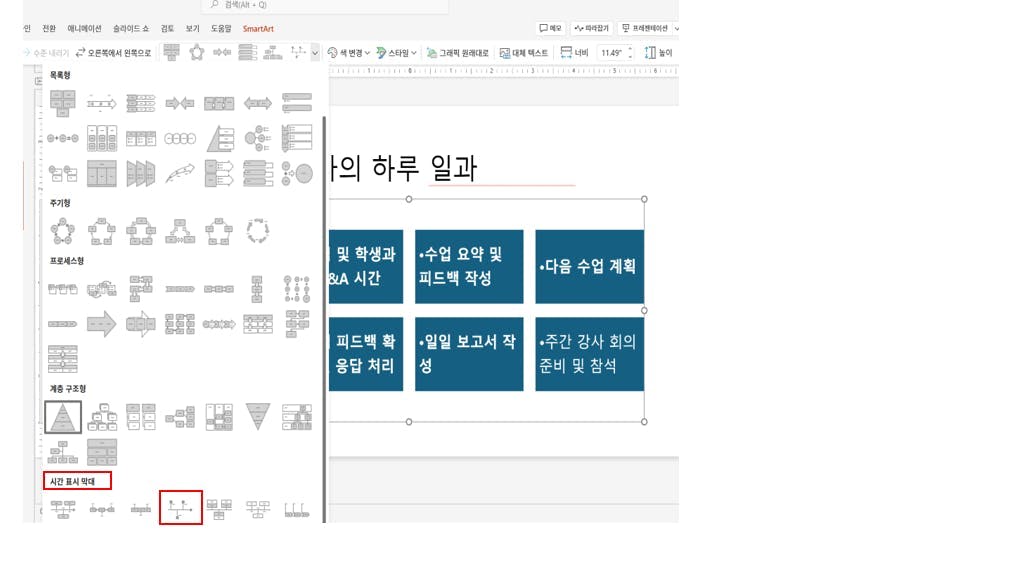The height and width of the screenshot is (576, 1024).
Task: Choose the Basic Cycle layout under 주기형
Action: [x=63, y=229]
